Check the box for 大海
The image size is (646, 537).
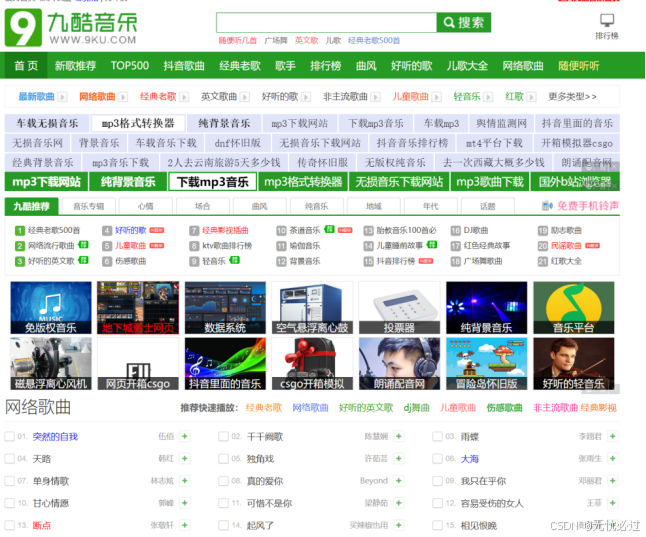click(437, 458)
